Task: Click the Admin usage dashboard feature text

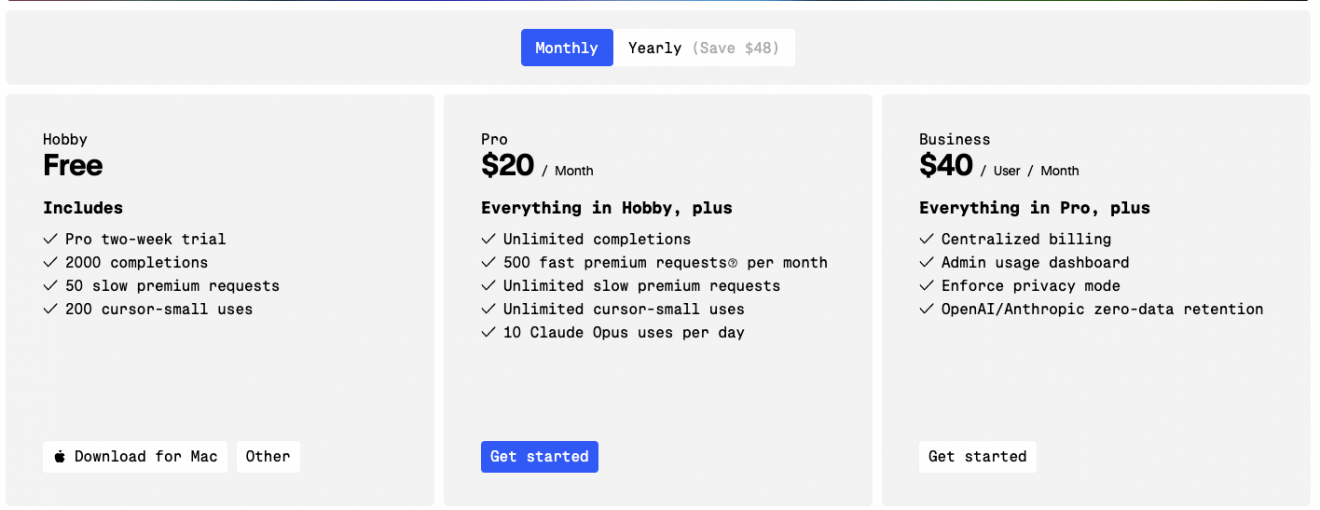Action: point(1035,263)
